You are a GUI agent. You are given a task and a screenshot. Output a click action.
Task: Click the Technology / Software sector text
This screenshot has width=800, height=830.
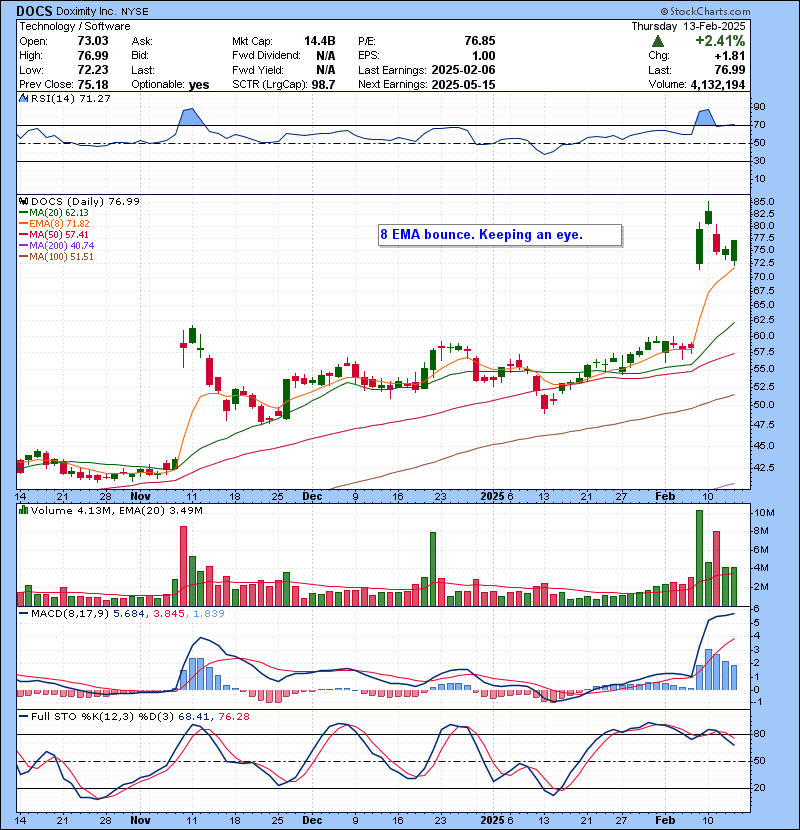[x=75, y=26]
